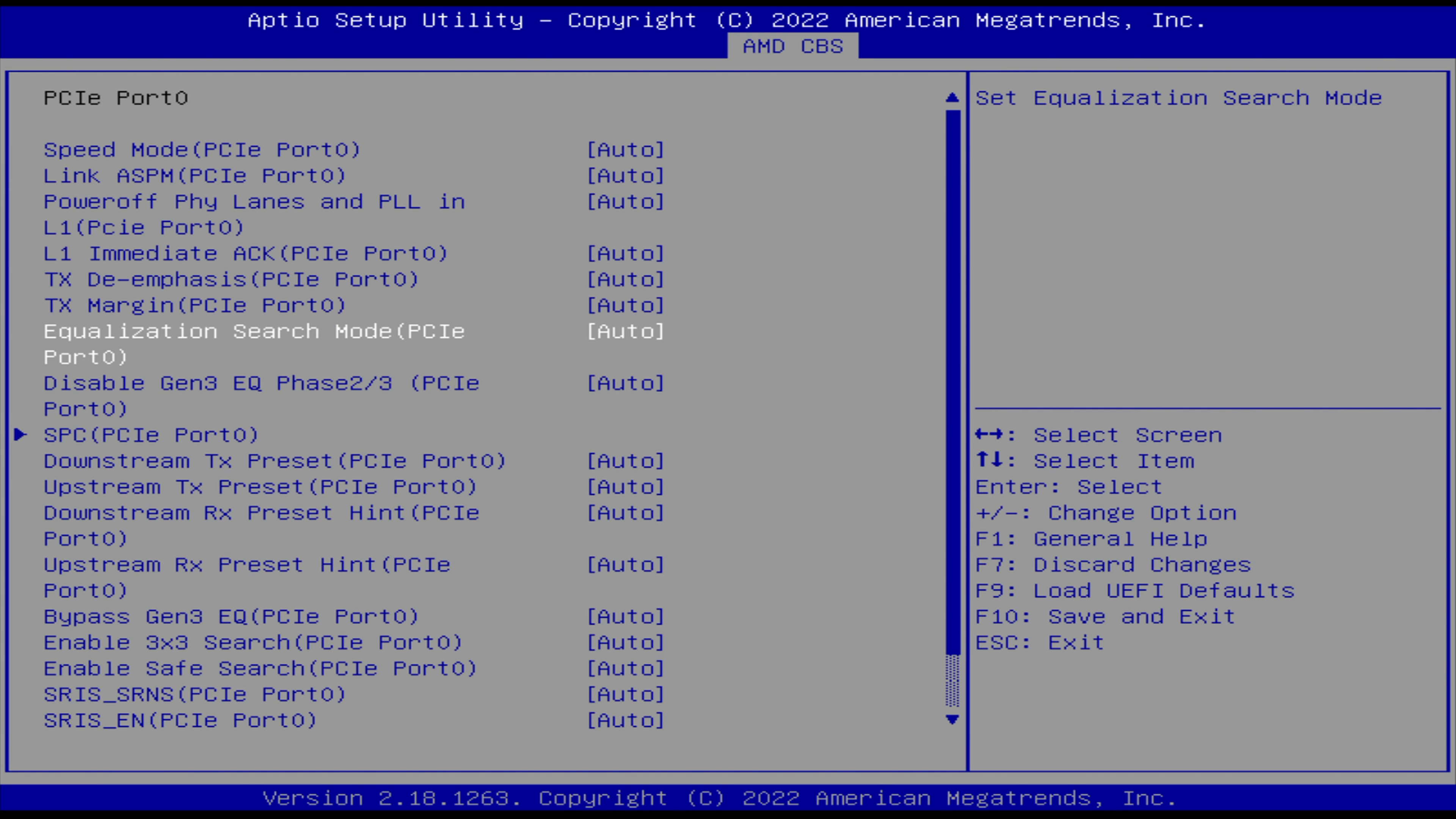Change L1 Immediate ACK Auto value

(626, 254)
